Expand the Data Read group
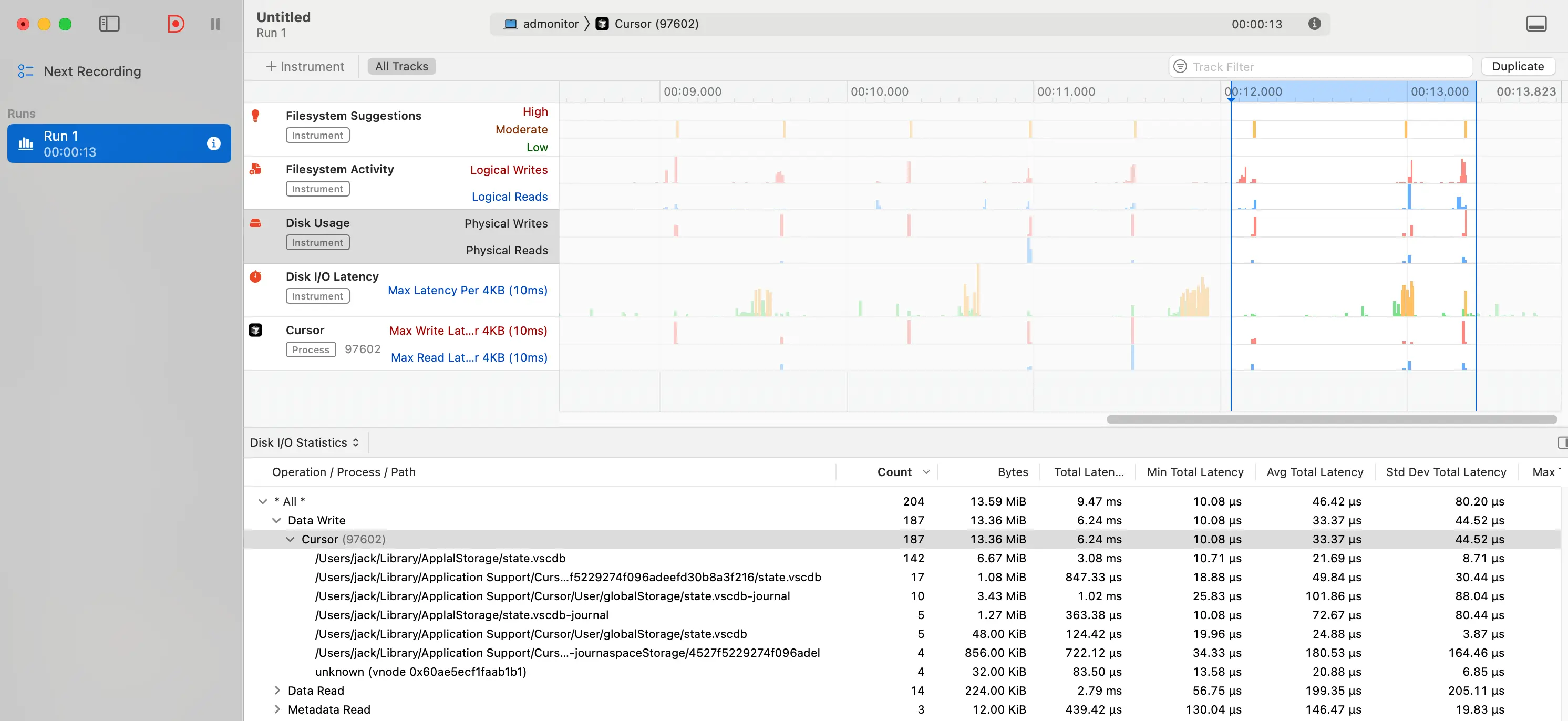The height and width of the screenshot is (721, 1568). 277,691
